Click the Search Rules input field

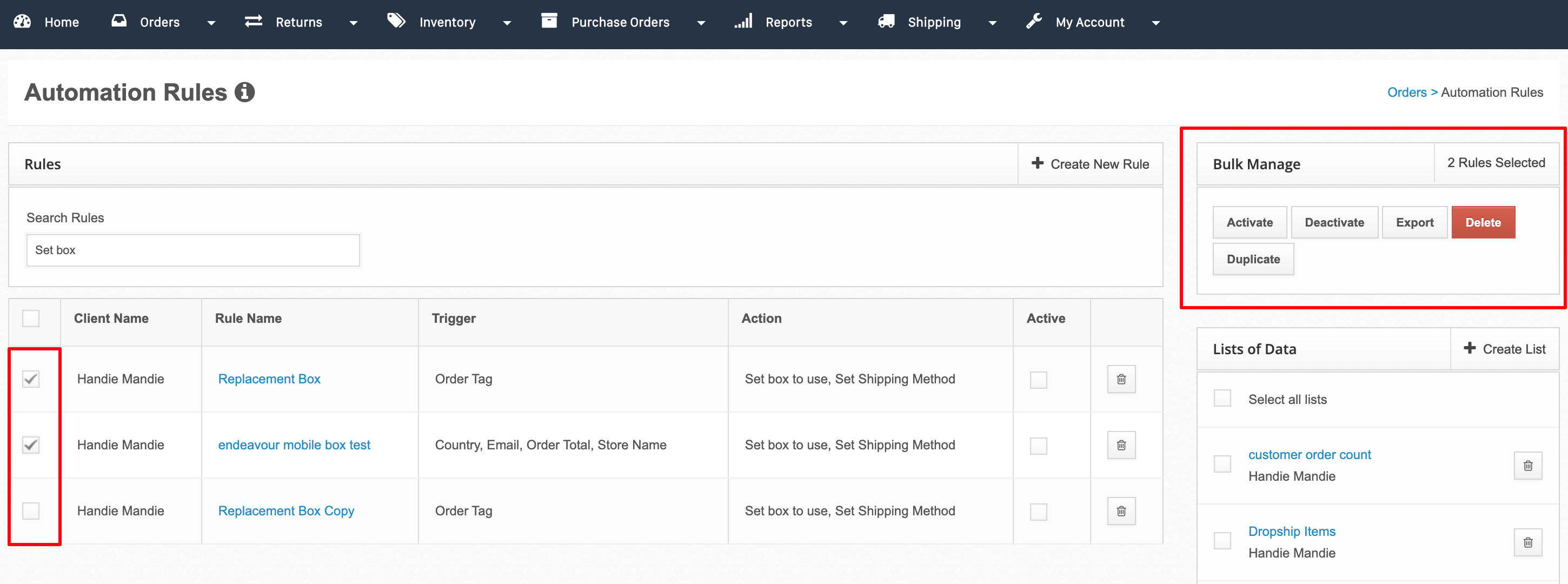click(193, 250)
